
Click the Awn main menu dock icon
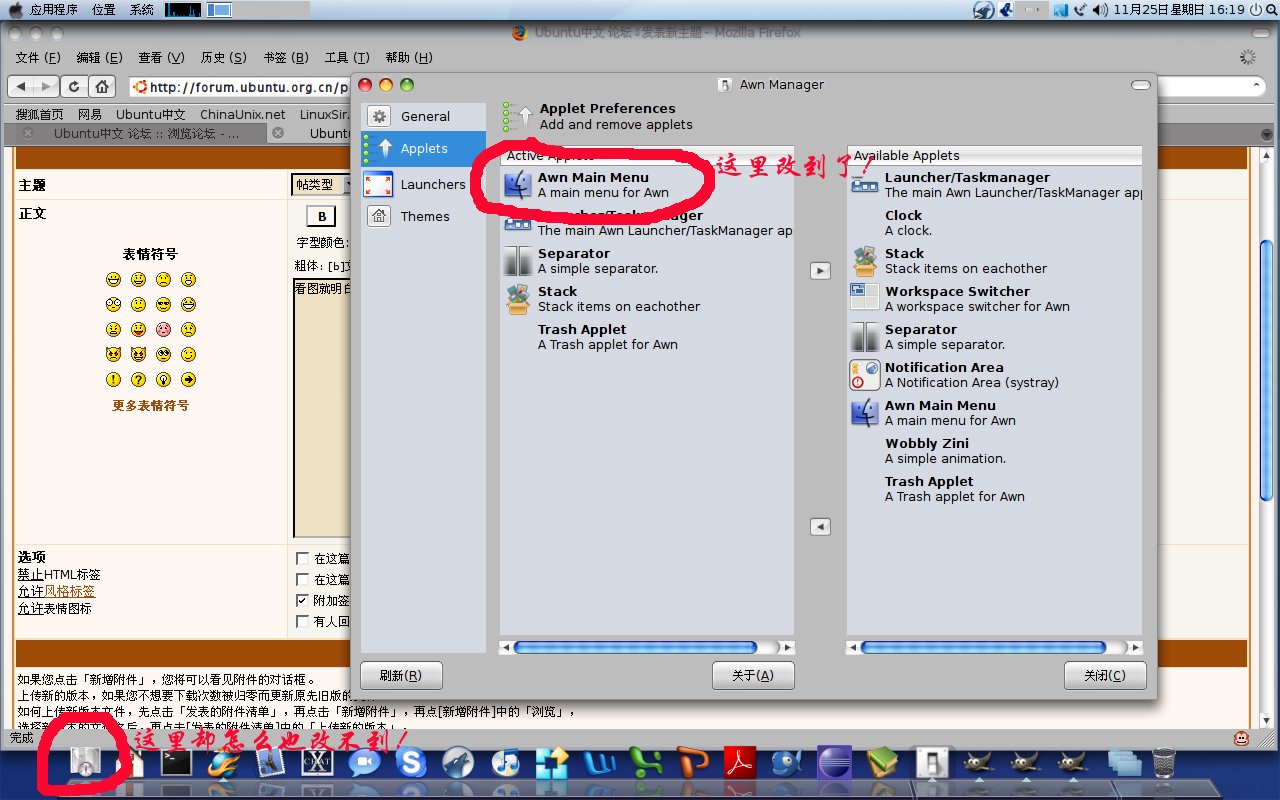click(84, 764)
